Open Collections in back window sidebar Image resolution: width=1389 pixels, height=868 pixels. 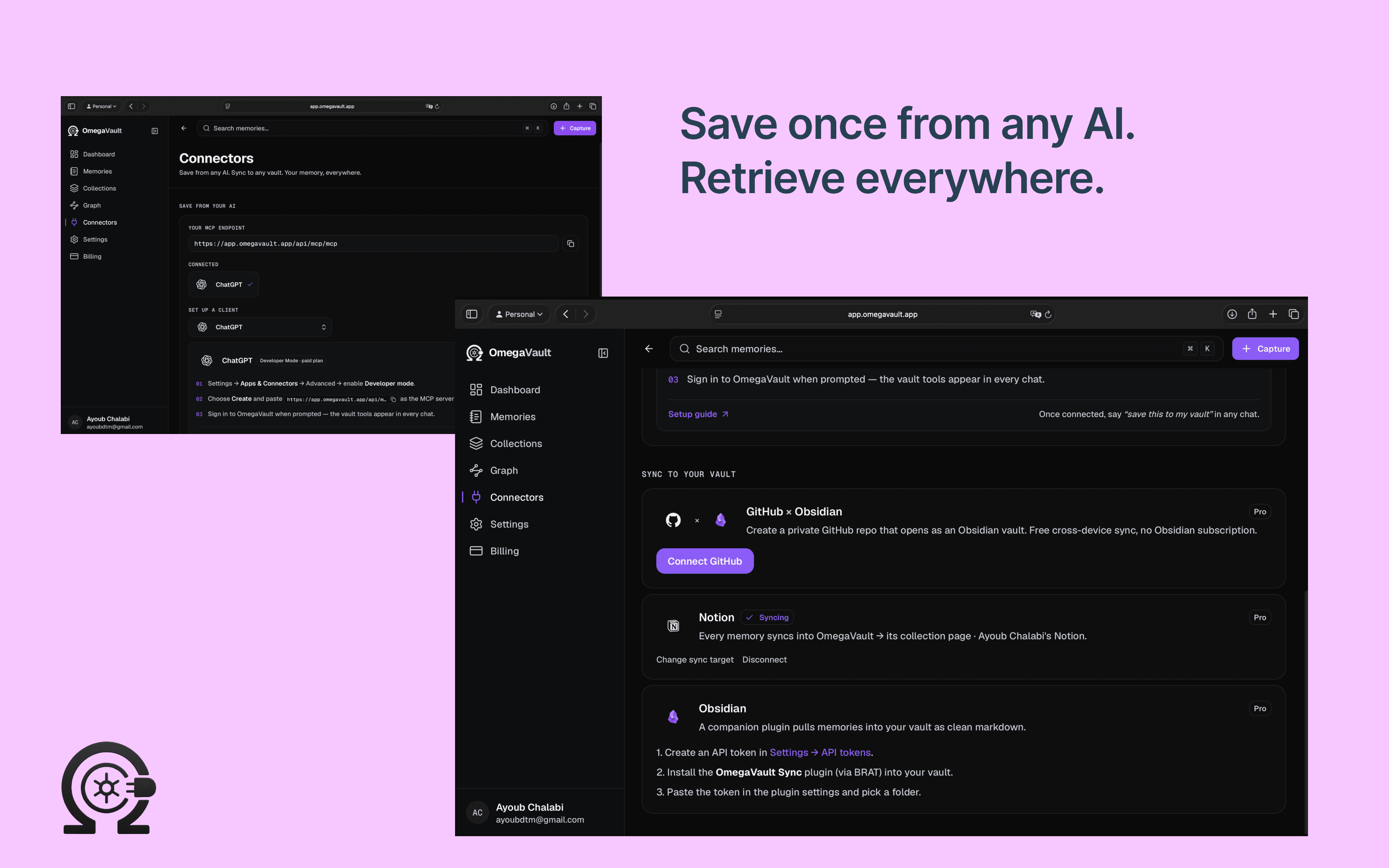[93, 188]
